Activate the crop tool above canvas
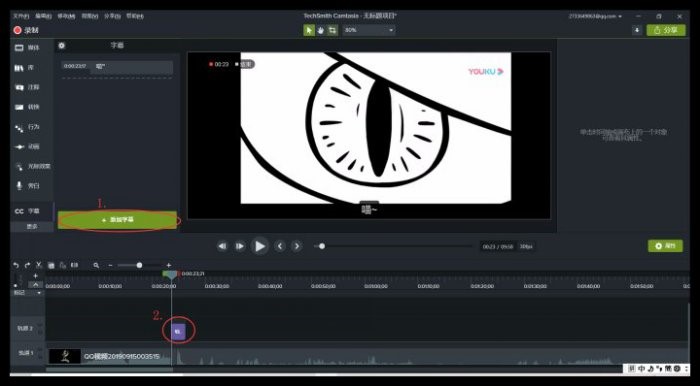700x386 pixels. coord(333,30)
